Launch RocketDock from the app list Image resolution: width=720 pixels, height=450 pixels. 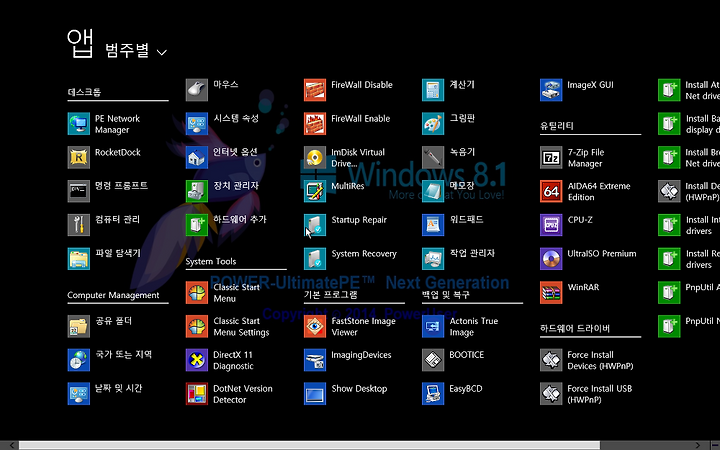click(79, 158)
